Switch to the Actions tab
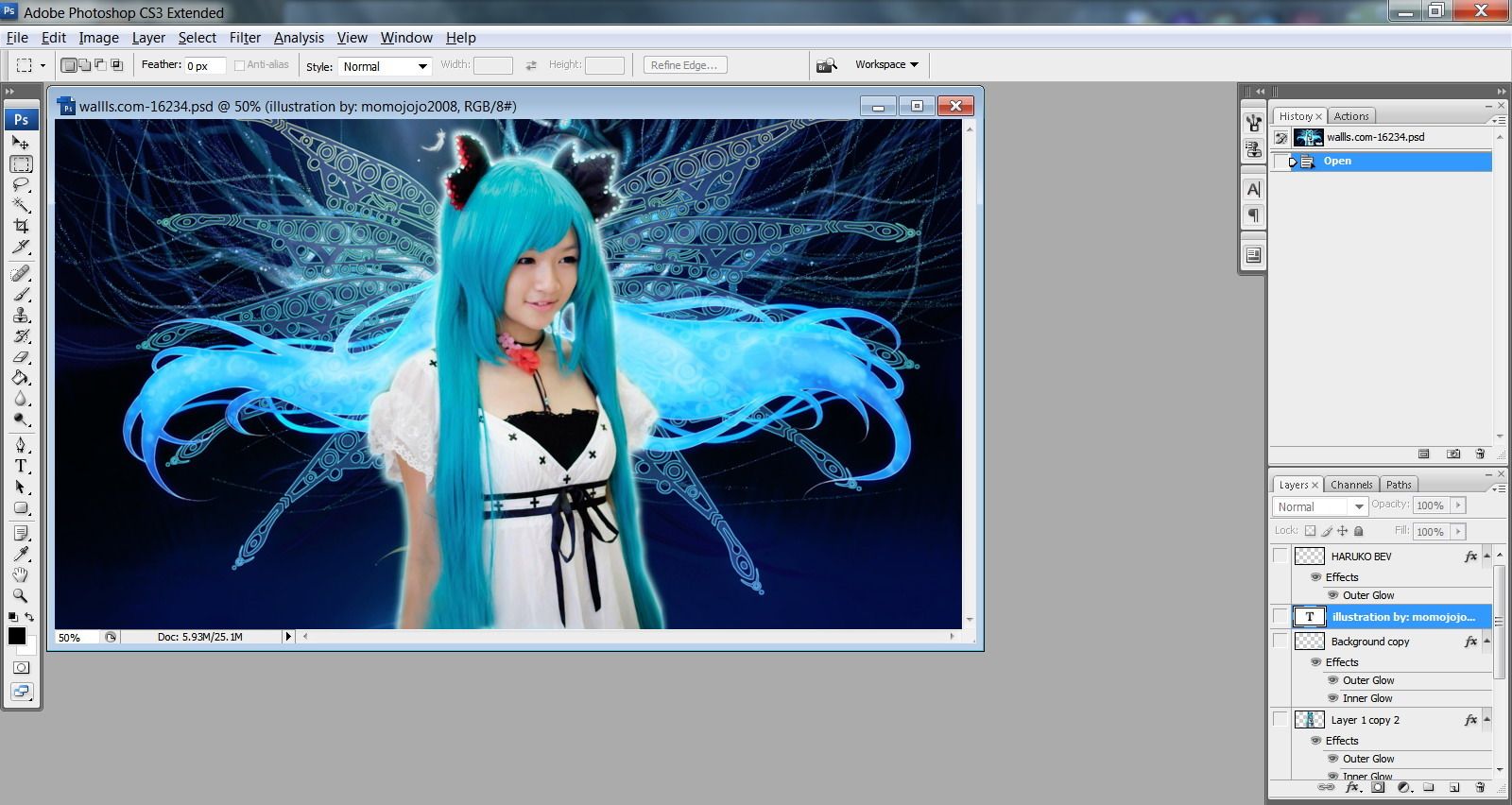This screenshot has height=805, width=1512. 1351,116
